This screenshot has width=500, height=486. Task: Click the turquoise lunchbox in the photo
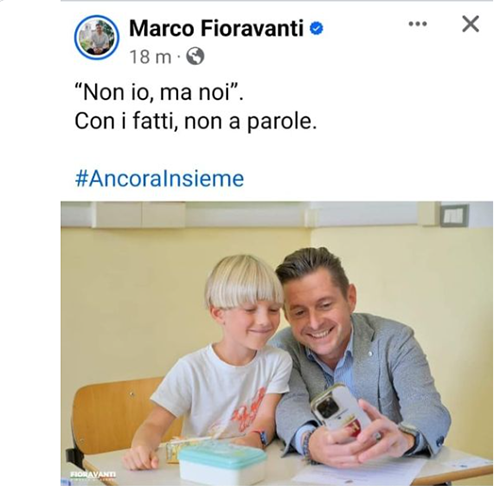[x=223, y=465]
